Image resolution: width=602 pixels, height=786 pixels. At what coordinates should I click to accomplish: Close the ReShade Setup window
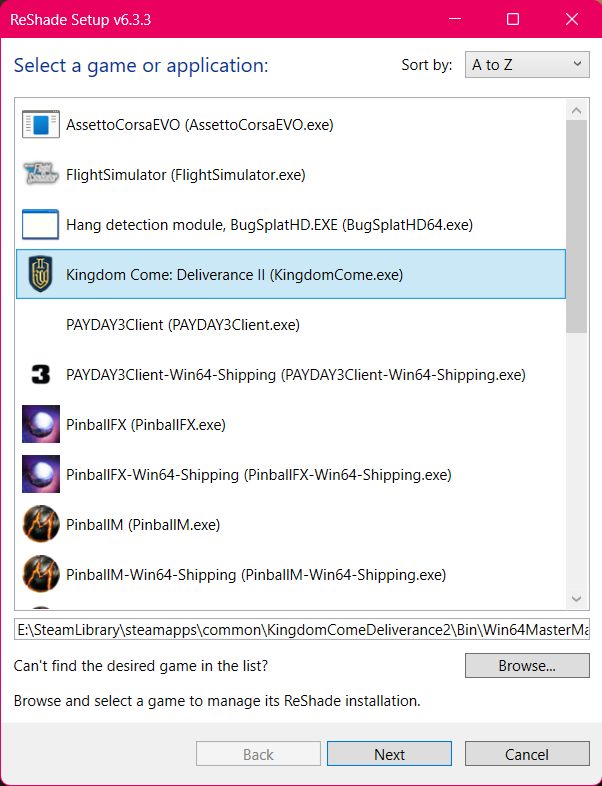pyautogui.click(x=571, y=19)
